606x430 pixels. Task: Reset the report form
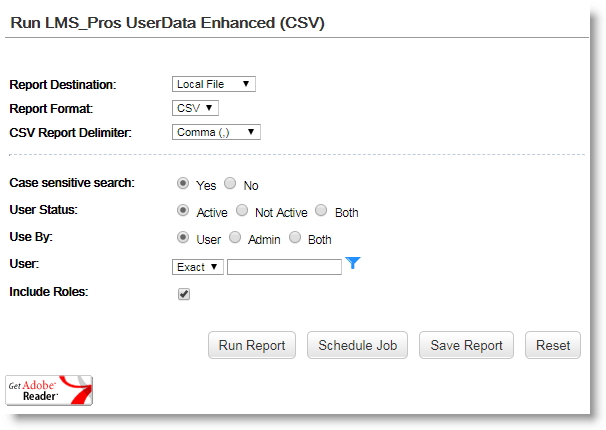(553, 345)
